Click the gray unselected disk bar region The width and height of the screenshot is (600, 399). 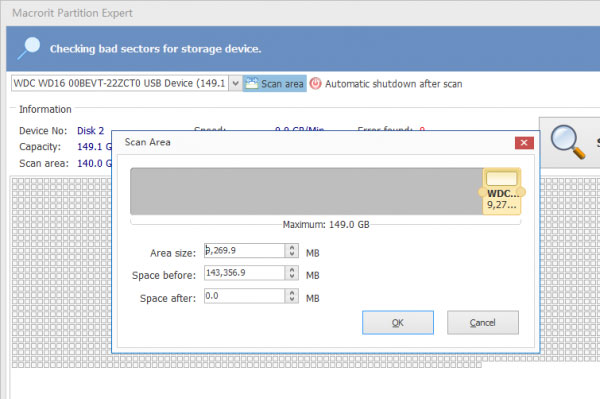point(306,191)
